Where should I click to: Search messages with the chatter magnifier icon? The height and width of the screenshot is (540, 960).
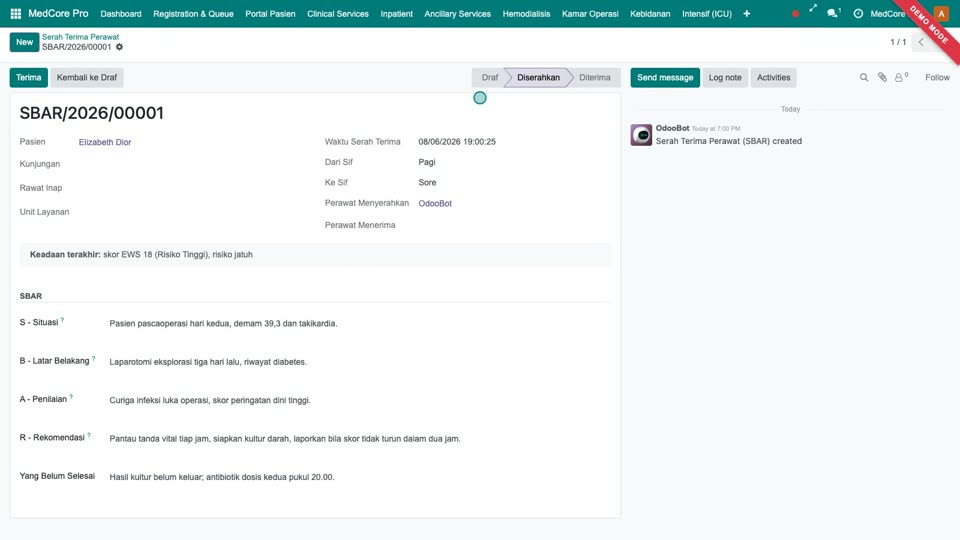coord(864,77)
